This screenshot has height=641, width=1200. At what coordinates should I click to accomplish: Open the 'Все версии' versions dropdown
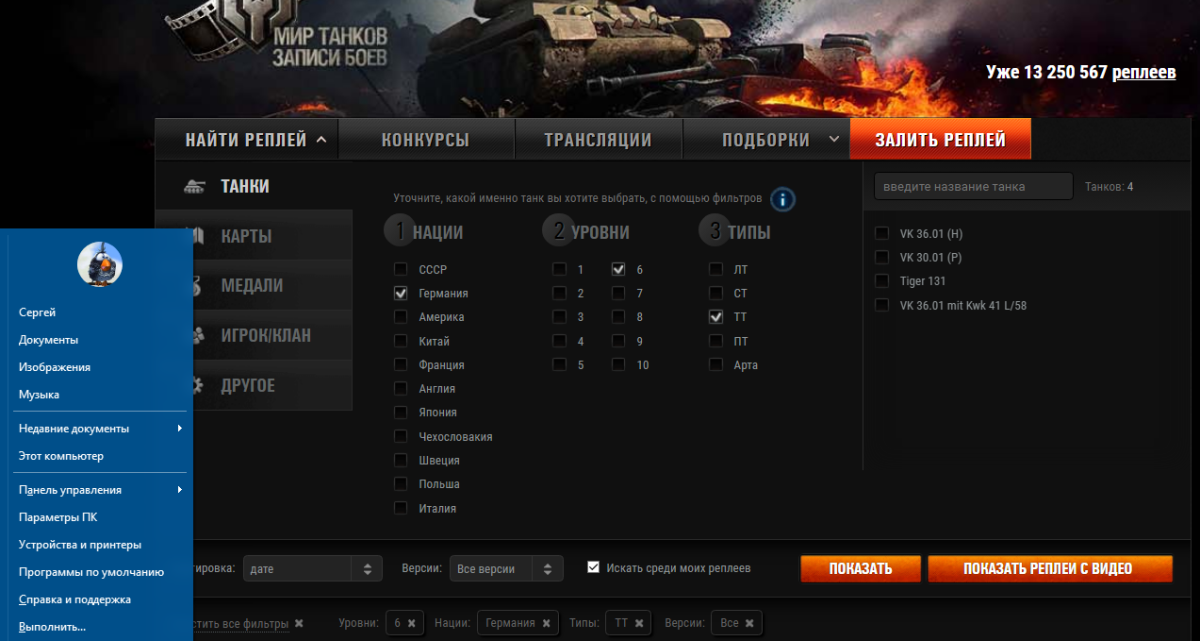point(506,568)
